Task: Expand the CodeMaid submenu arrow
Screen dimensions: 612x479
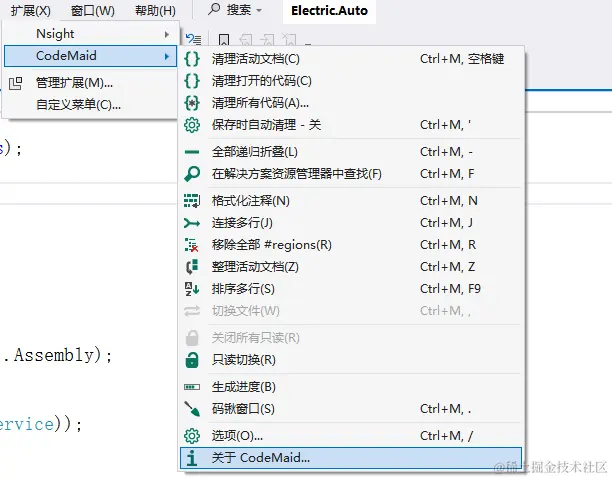Action: (x=167, y=56)
